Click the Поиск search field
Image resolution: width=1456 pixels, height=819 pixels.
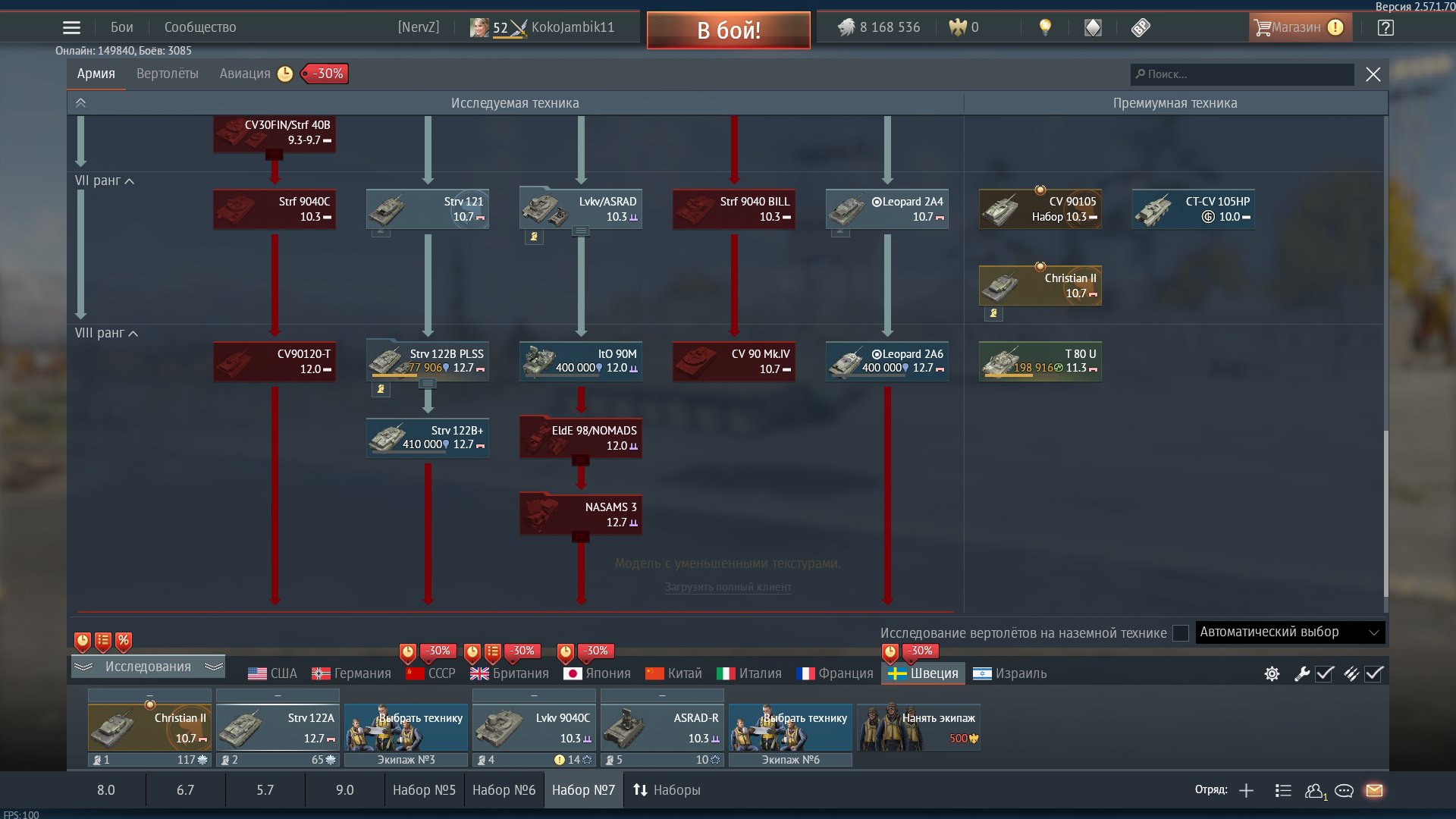pos(1242,74)
